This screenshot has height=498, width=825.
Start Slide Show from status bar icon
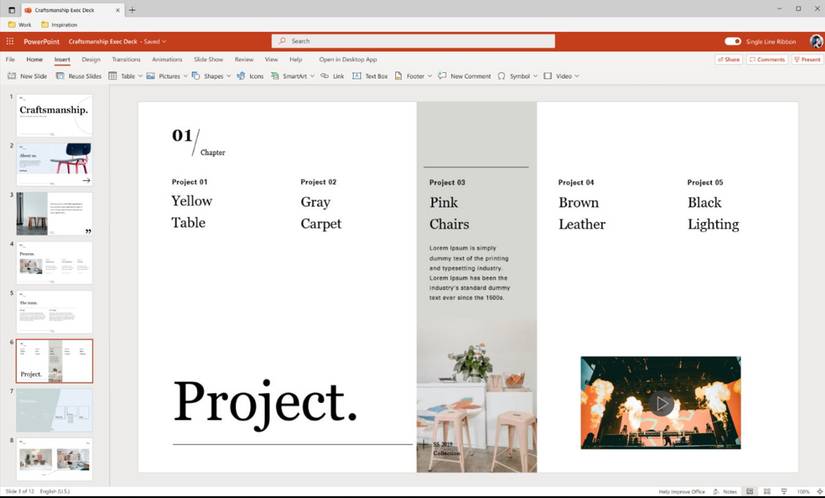pos(784,491)
